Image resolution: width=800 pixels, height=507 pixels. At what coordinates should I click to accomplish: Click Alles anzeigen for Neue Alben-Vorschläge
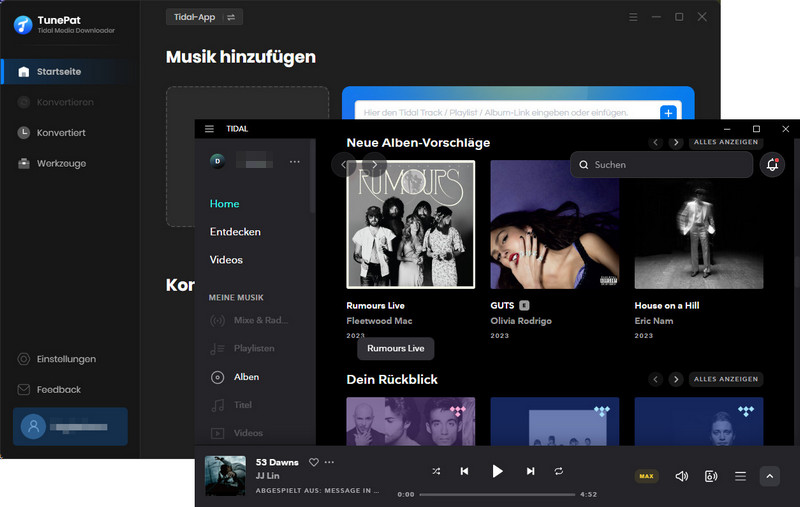(726, 142)
